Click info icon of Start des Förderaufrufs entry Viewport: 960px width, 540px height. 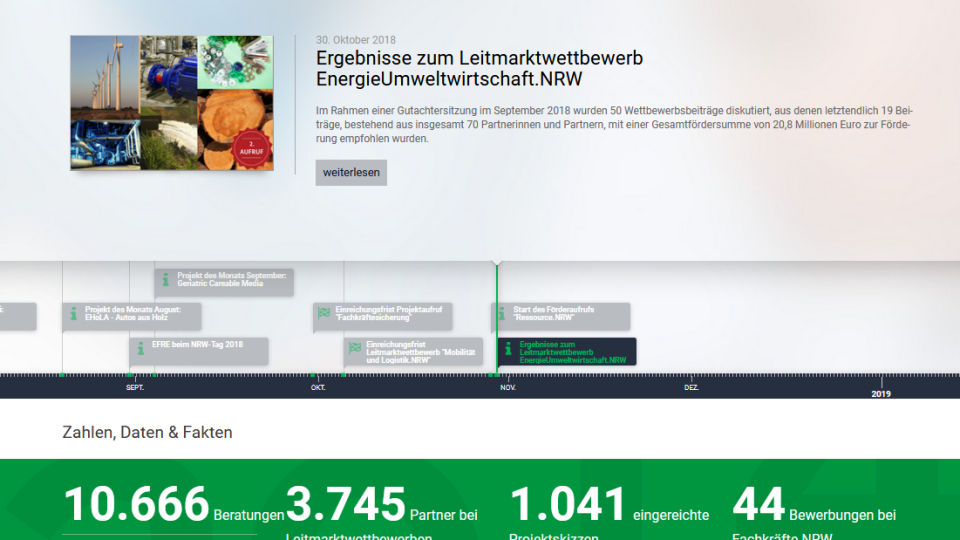[501, 313]
